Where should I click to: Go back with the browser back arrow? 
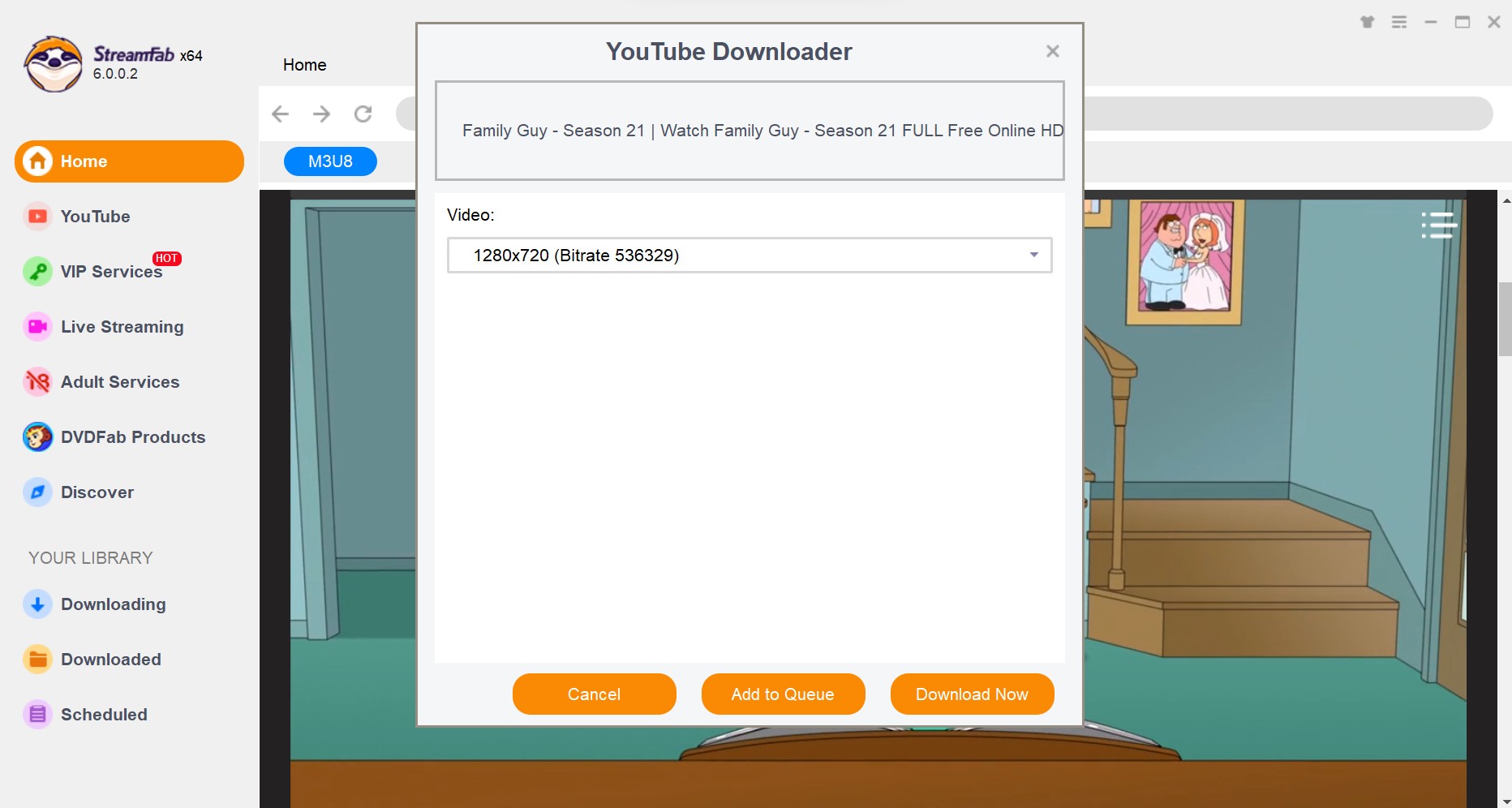tap(281, 114)
